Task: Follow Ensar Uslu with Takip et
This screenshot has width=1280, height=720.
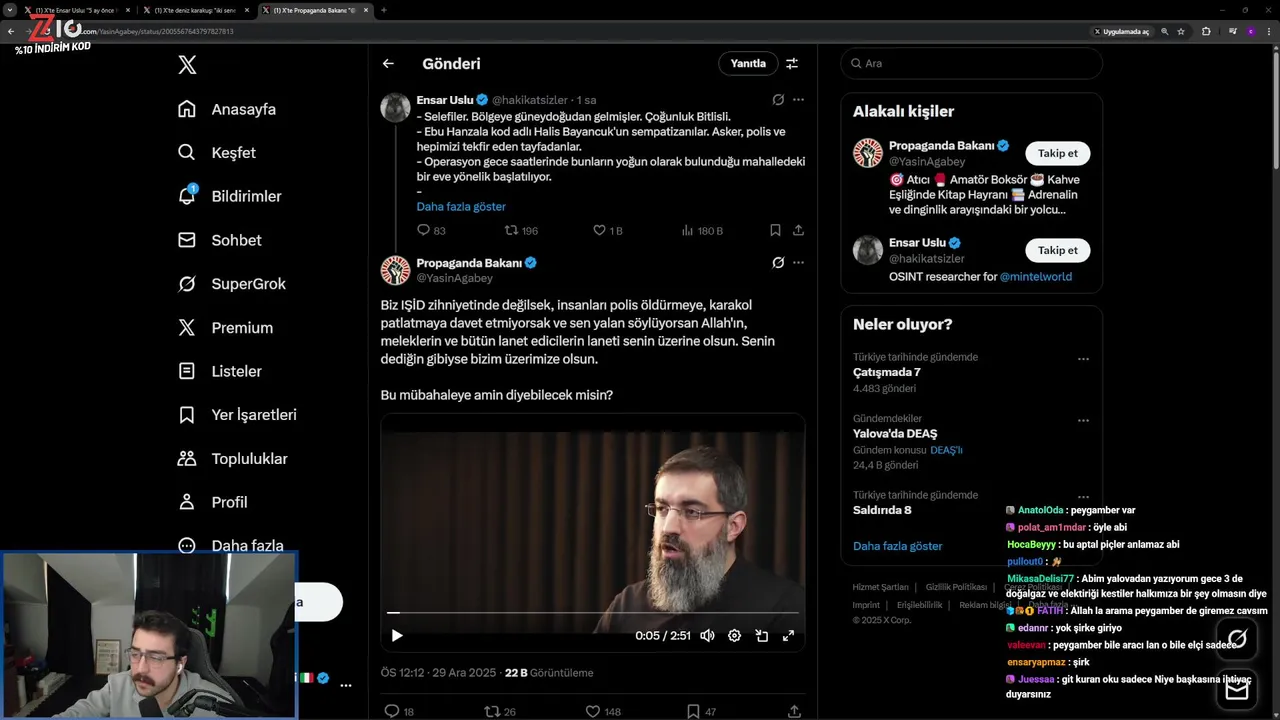Action: (1057, 250)
